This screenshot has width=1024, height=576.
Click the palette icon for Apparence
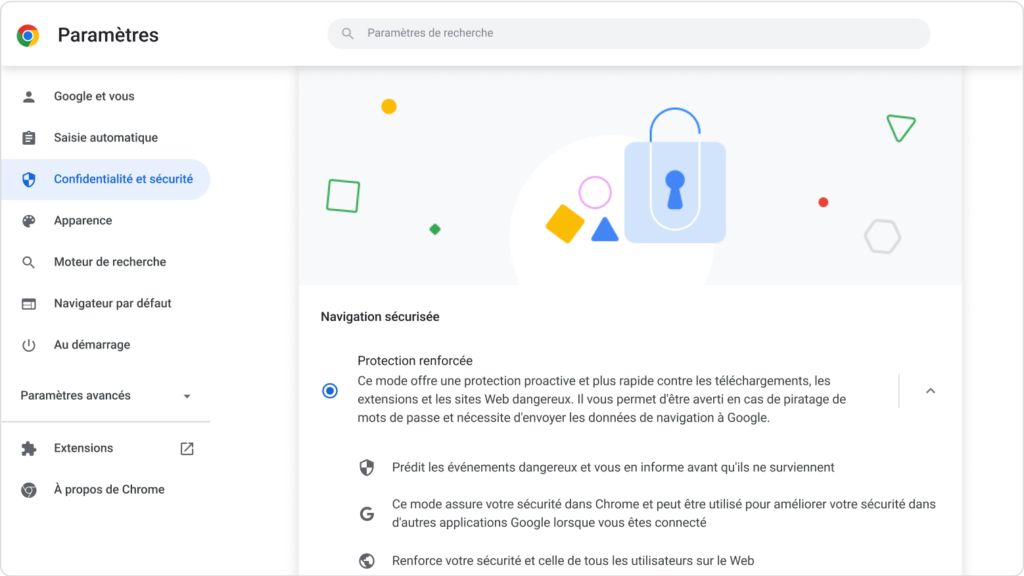coord(29,221)
